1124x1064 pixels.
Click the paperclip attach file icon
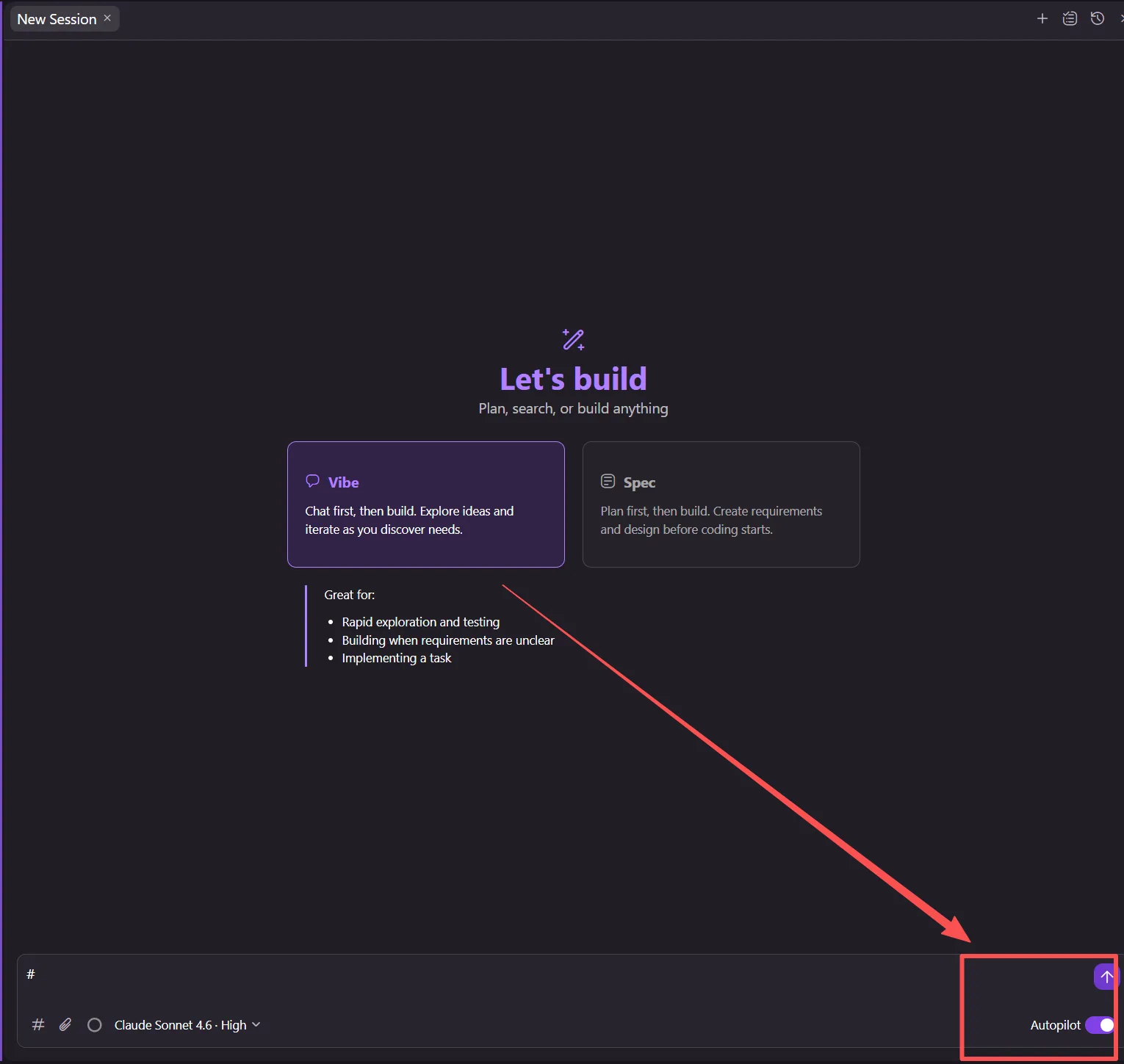coord(65,1024)
